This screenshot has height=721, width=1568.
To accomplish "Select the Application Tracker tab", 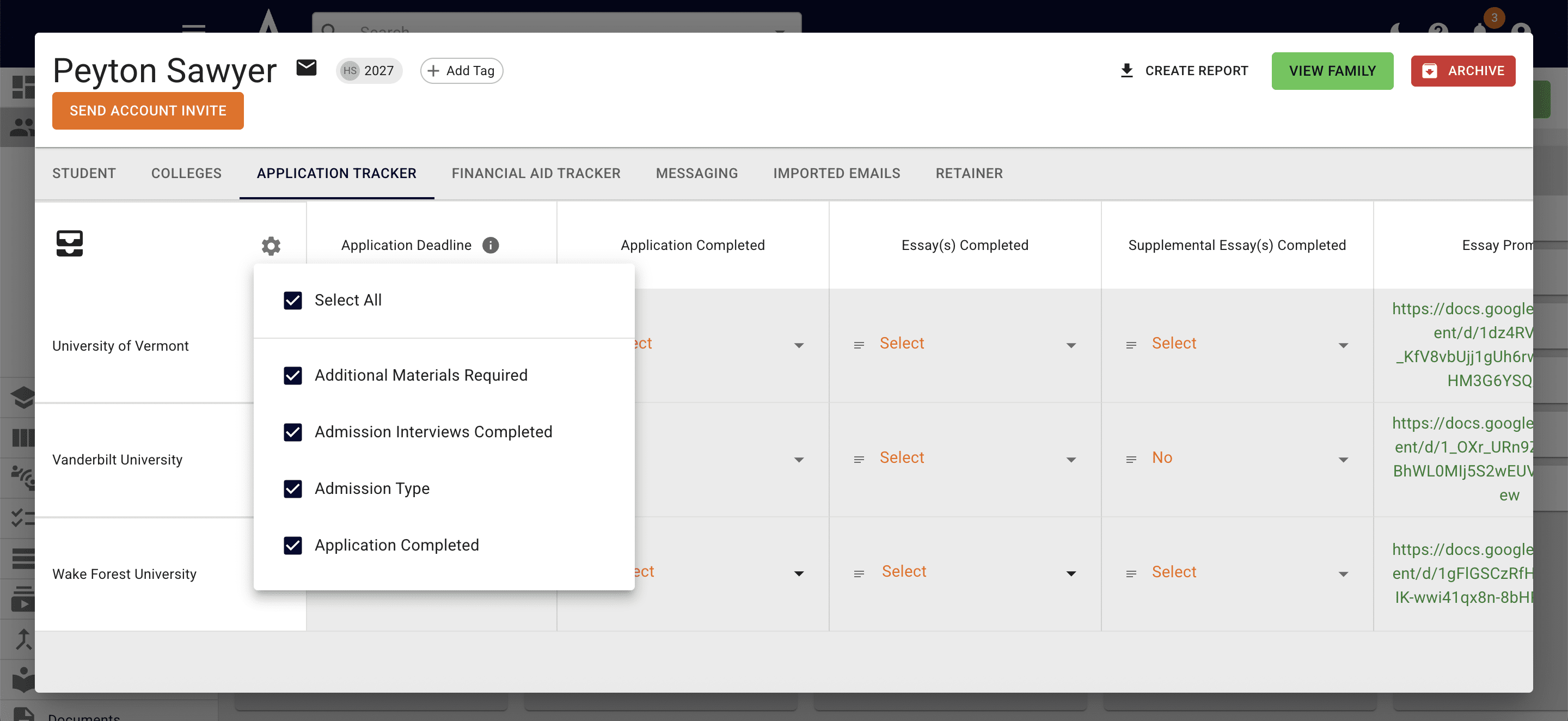I will pyautogui.click(x=336, y=174).
